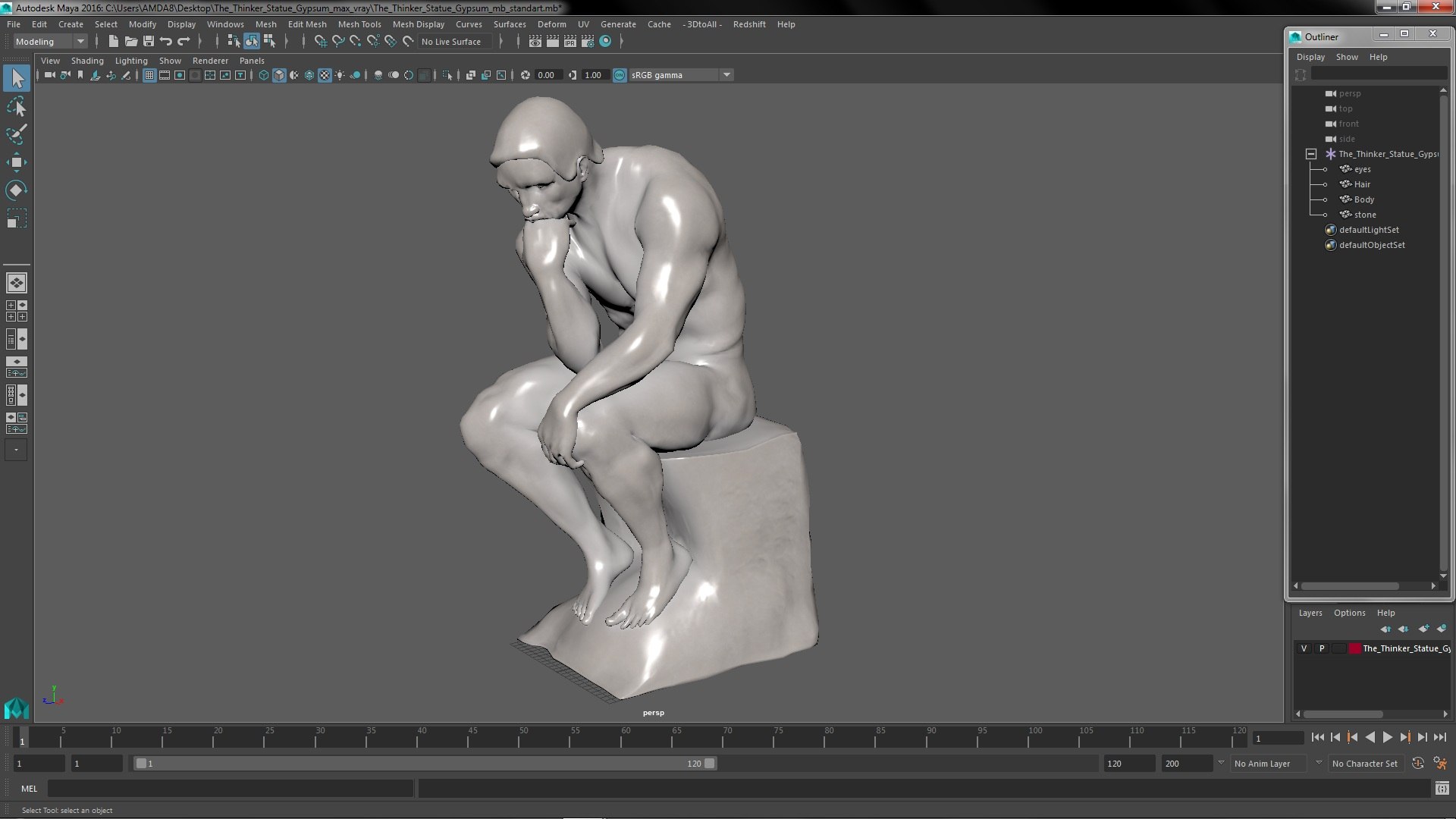Select the arrow Select tool
The width and height of the screenshot is (1456, 819).
17,78
